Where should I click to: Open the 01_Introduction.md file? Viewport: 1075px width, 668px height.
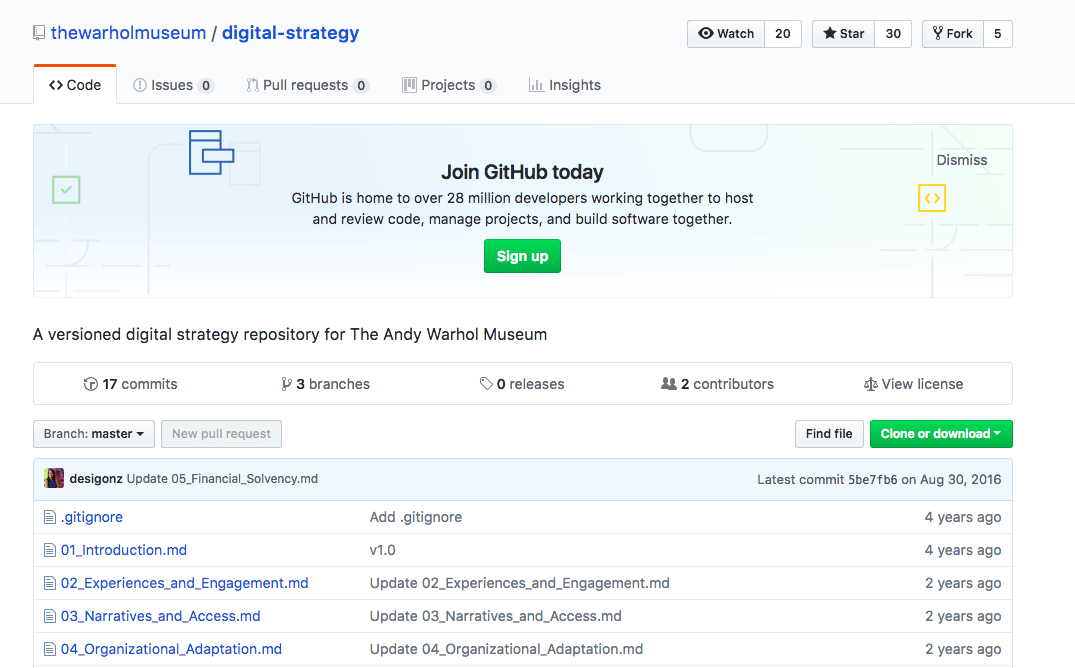[124, 550]
